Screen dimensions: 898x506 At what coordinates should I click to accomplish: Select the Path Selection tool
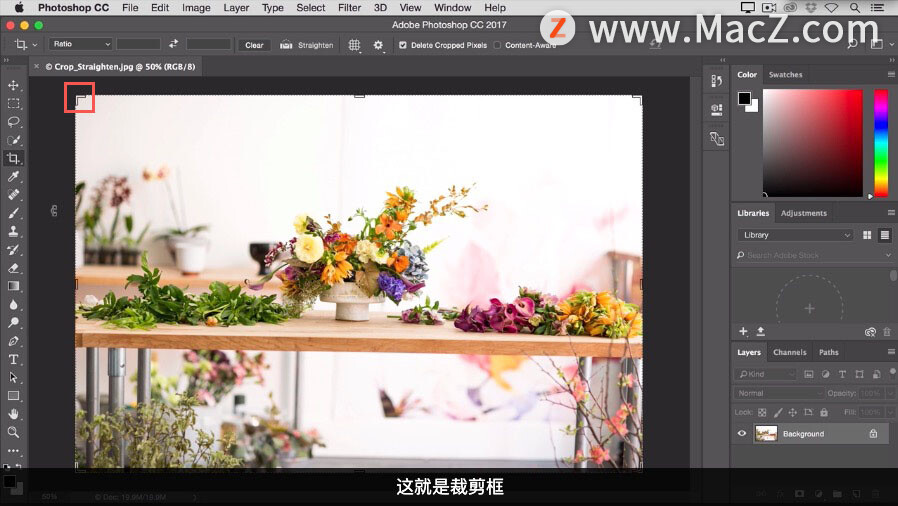(13, 378)
